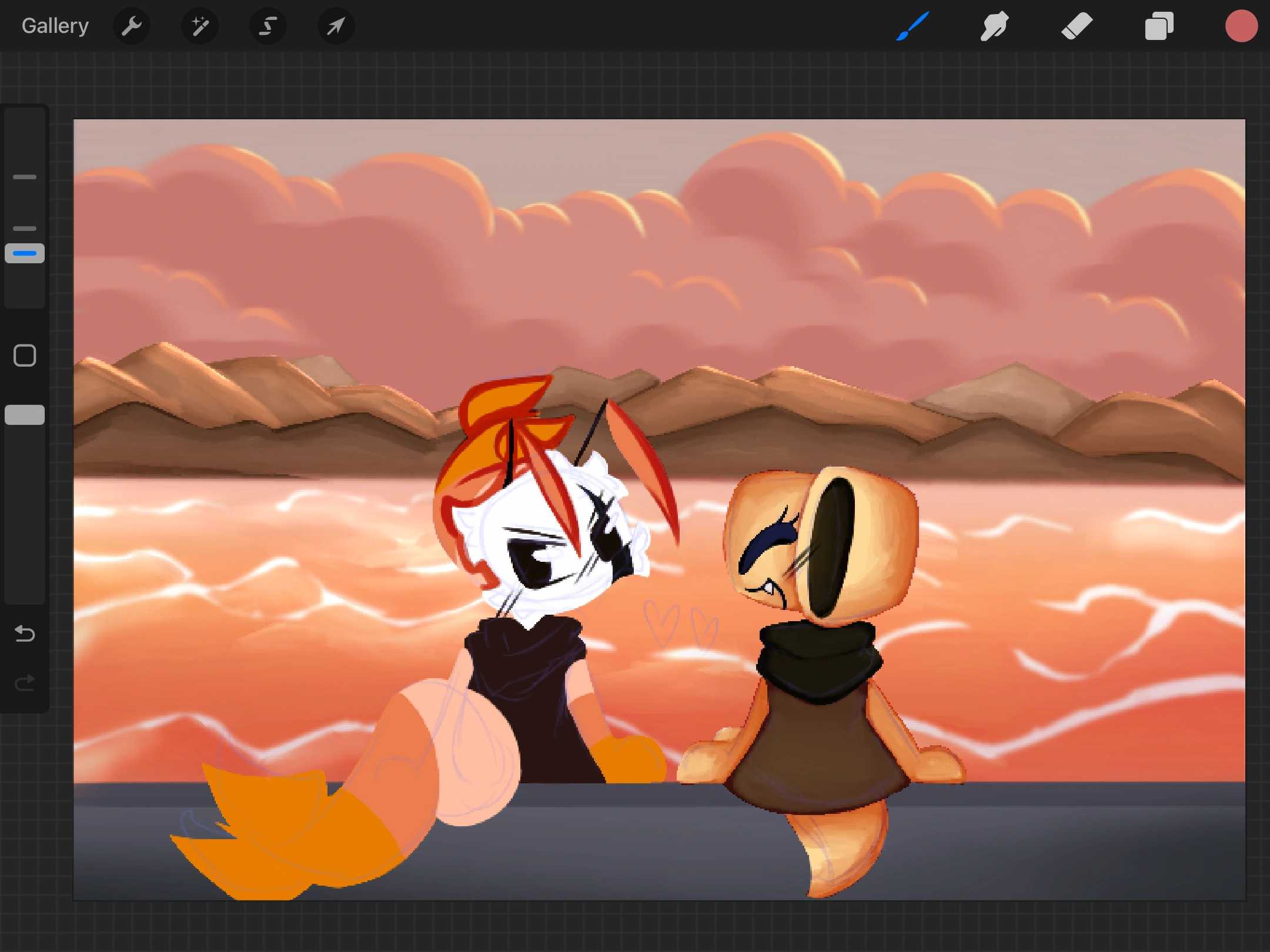
Task: Select the Paint brush tool
Action: pyautogui.click(x=913, y=26)
